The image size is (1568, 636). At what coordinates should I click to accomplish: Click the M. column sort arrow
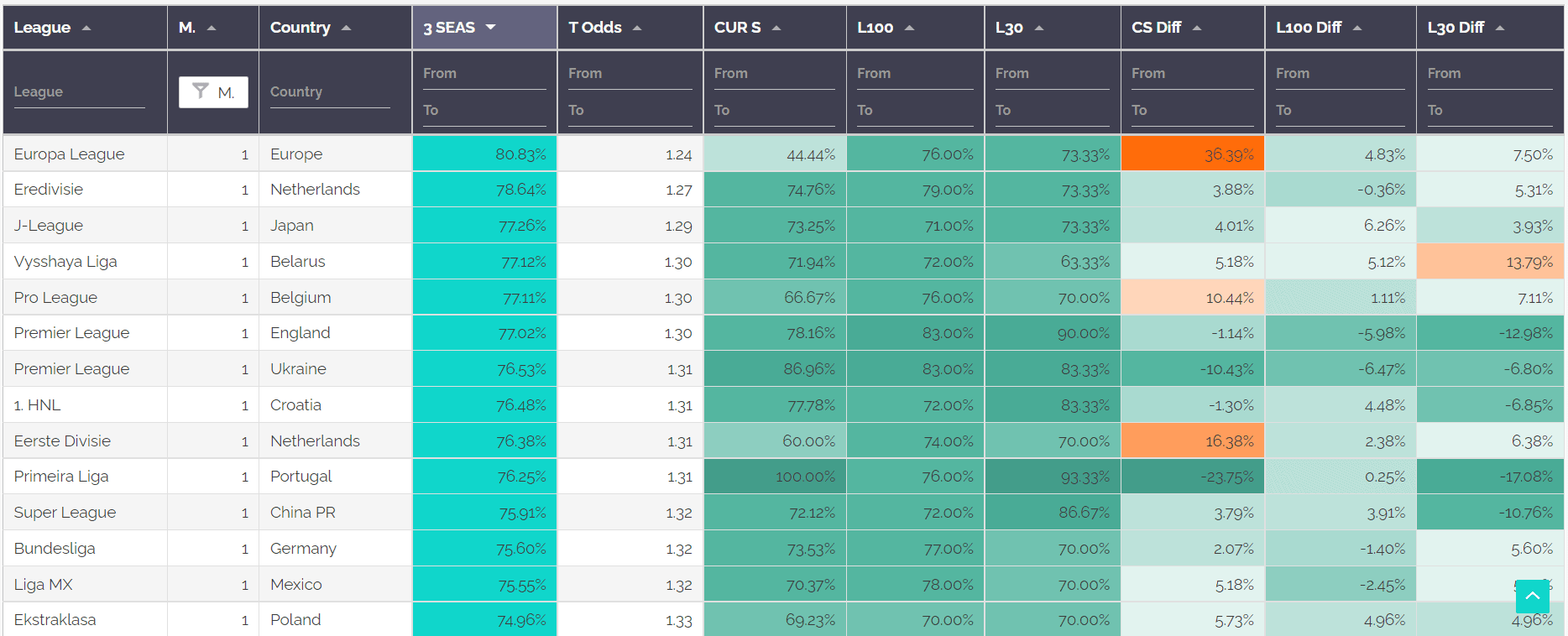pyautogui.click(x=212, y=29)
